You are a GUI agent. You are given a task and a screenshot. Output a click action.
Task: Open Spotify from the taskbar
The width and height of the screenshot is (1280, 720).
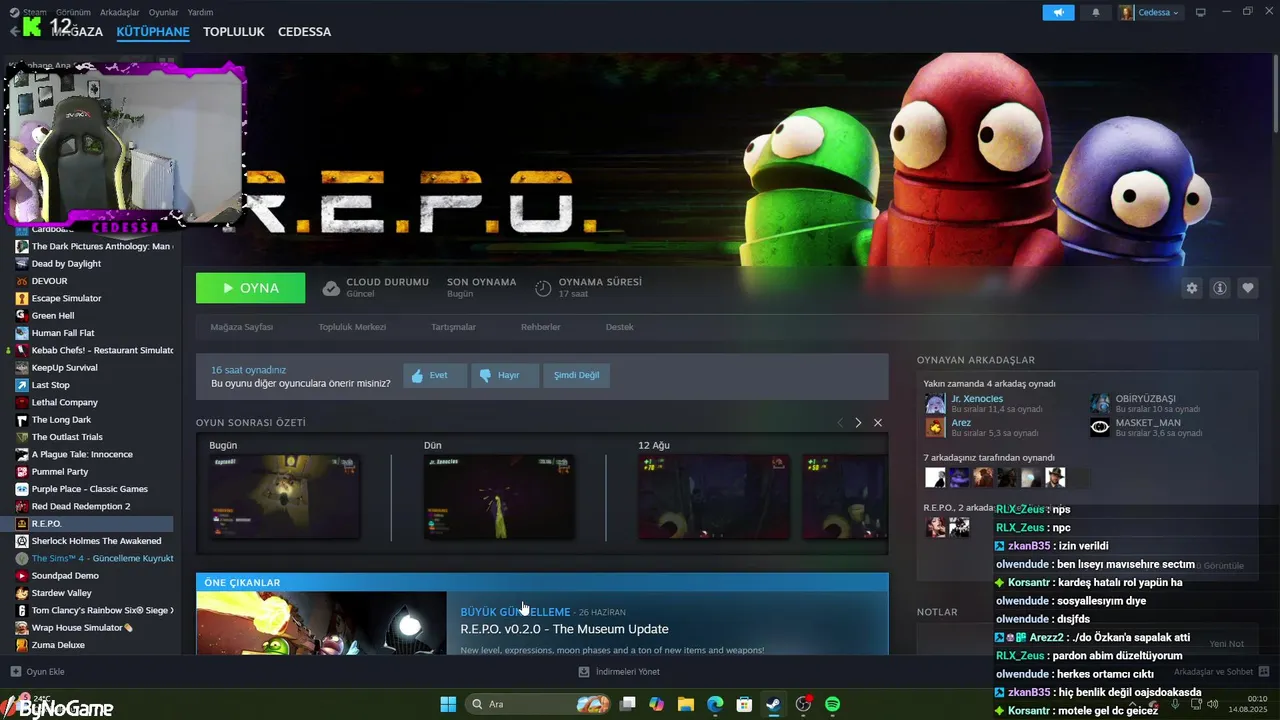click(832, 704)
